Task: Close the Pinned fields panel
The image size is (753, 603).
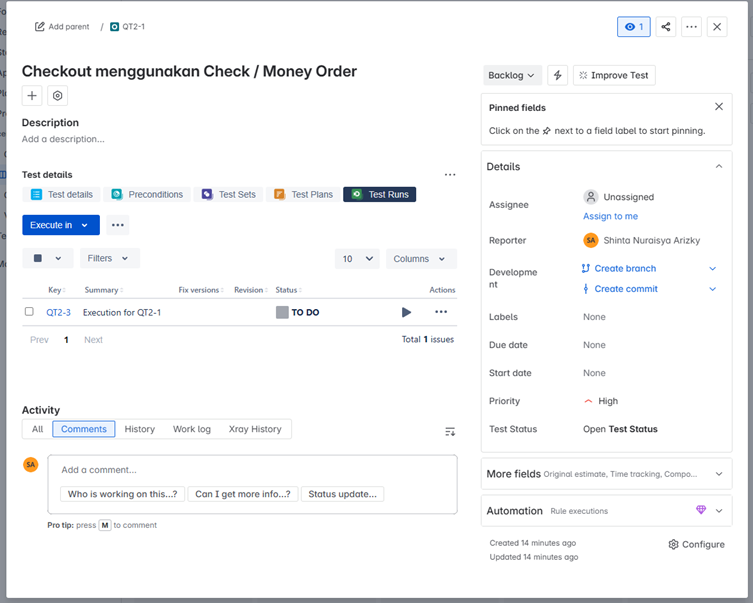Action: (x=718, y=107)
